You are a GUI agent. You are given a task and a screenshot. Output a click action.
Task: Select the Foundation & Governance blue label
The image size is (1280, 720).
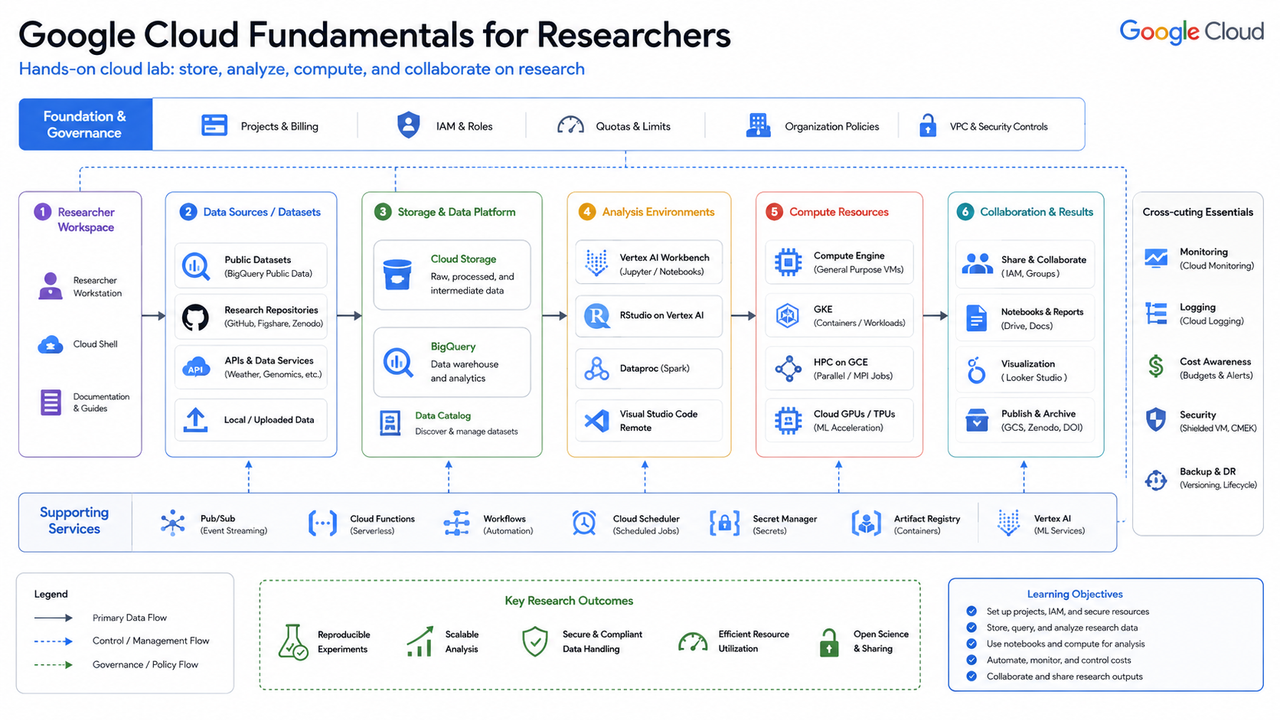point(86,124)
